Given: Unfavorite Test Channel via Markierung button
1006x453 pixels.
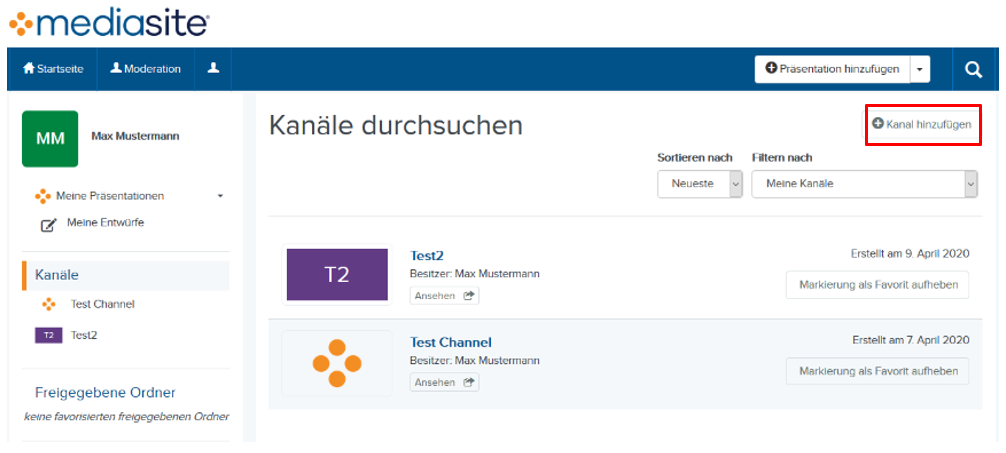Looking at the screenshot, I should 877,371.
